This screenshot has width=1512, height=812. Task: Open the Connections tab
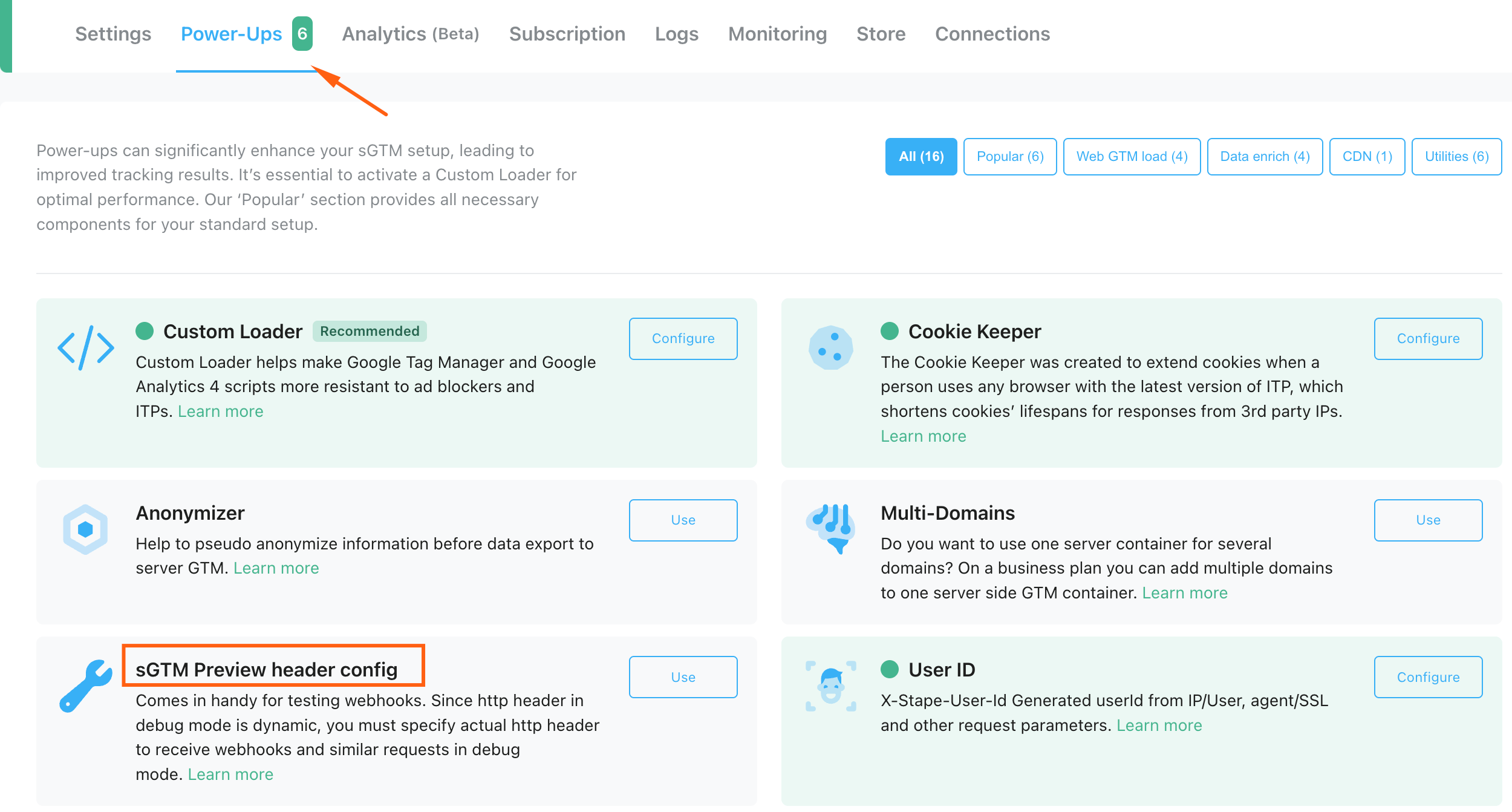point(992,34)
